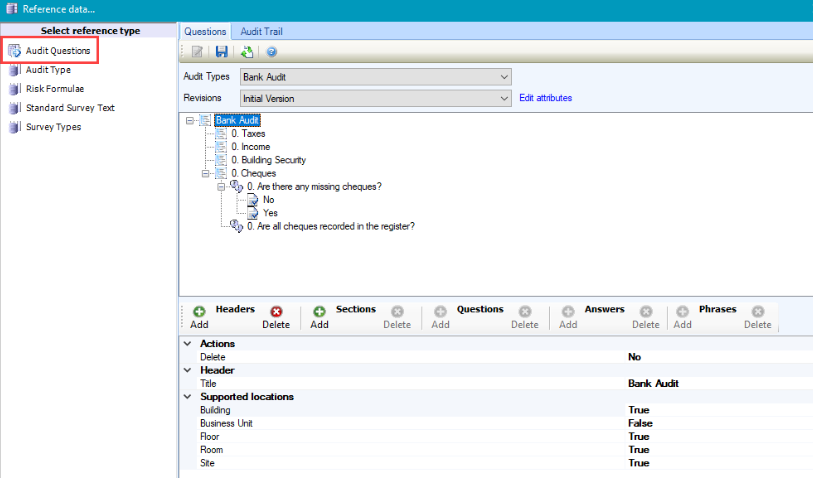
Task: Switch to the Questions tab
Action: [205, 31]
